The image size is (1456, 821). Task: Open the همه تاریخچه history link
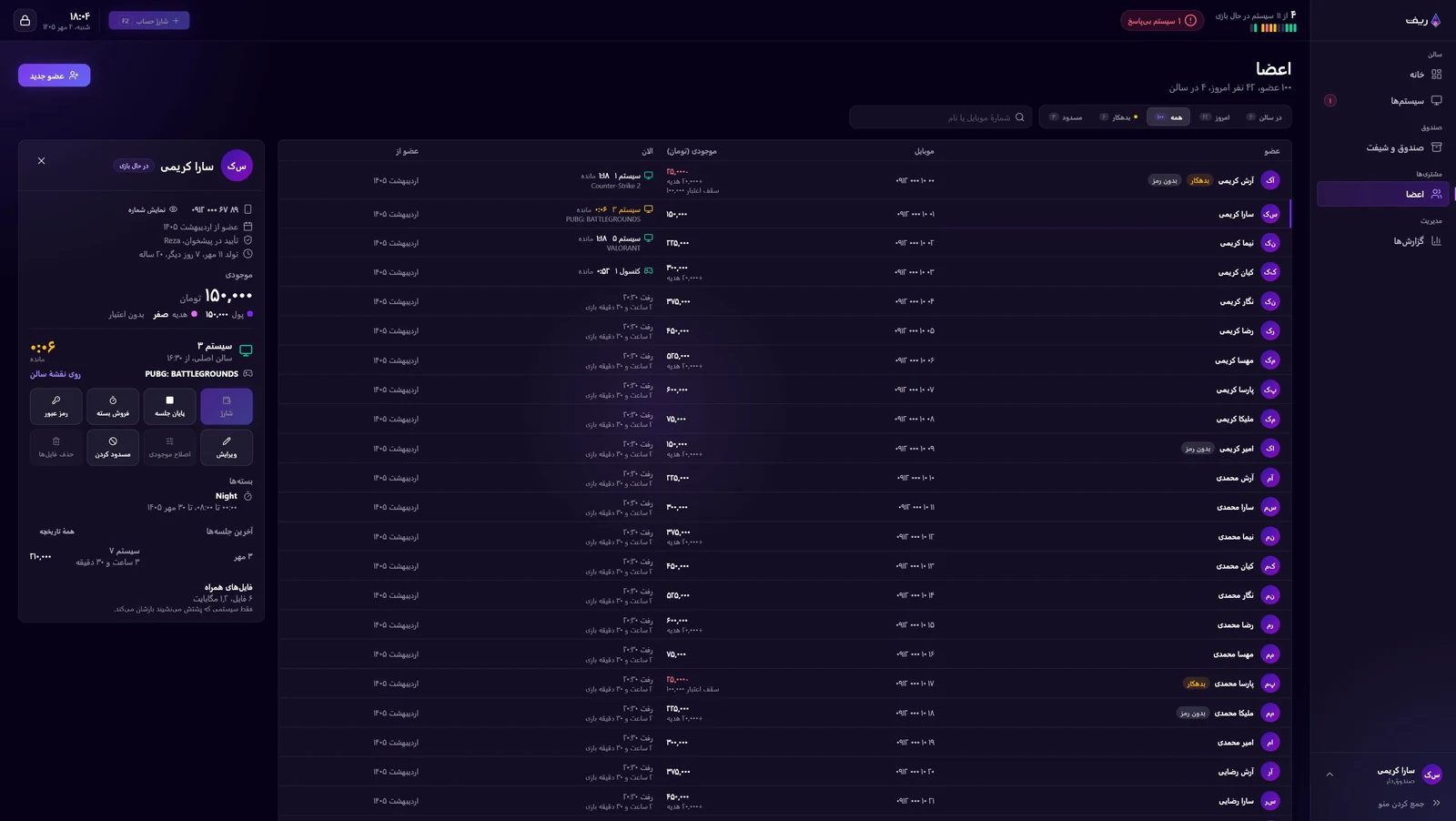pyautogui.click(x=56, y=532)
